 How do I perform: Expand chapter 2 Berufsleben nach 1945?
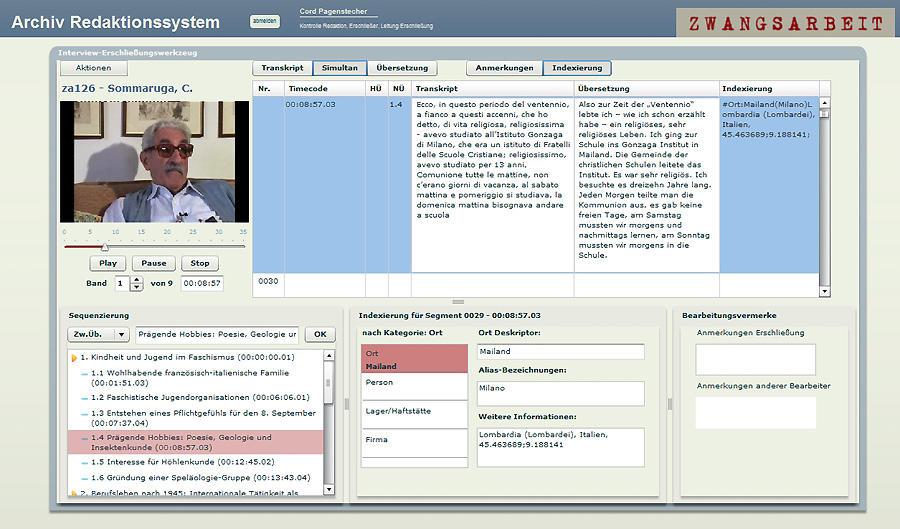point(74,493)
